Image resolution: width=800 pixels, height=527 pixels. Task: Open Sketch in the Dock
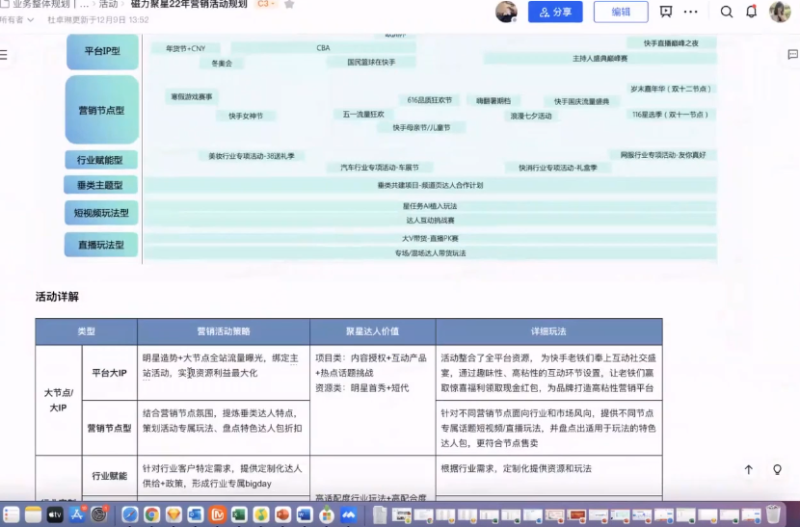pos(173,515)
